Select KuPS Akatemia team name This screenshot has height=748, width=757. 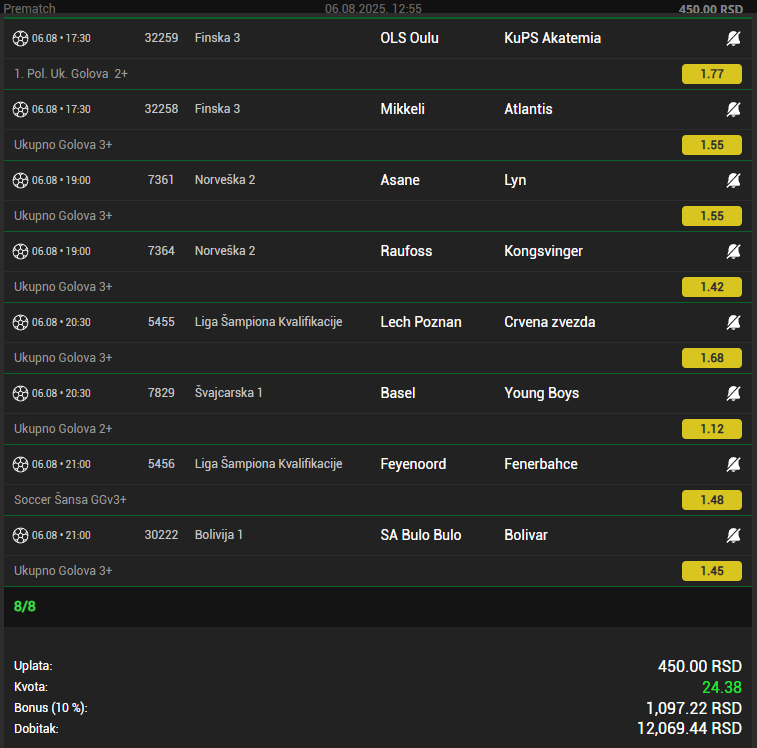(552, 38)
